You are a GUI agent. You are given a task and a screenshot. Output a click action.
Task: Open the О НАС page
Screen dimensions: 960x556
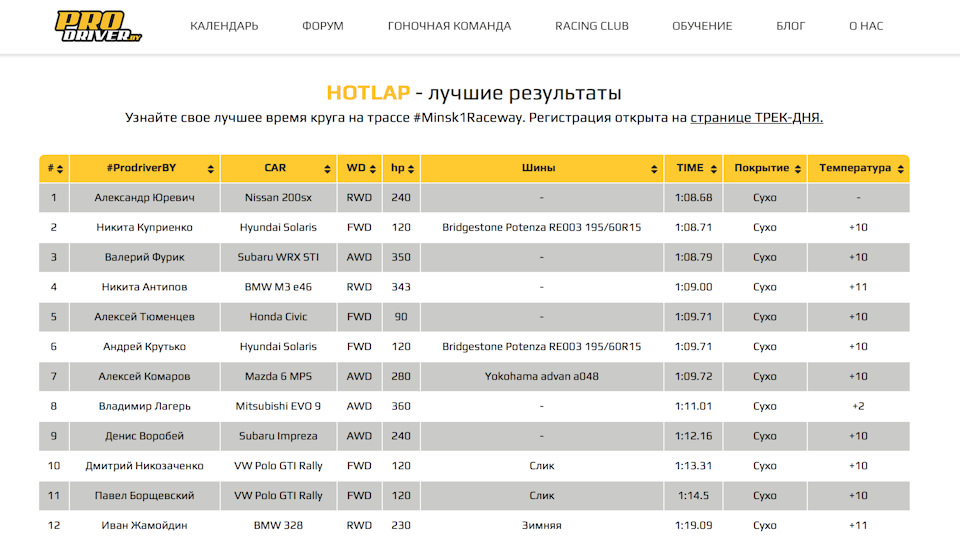pyautogui.click(x=866, y=26)
